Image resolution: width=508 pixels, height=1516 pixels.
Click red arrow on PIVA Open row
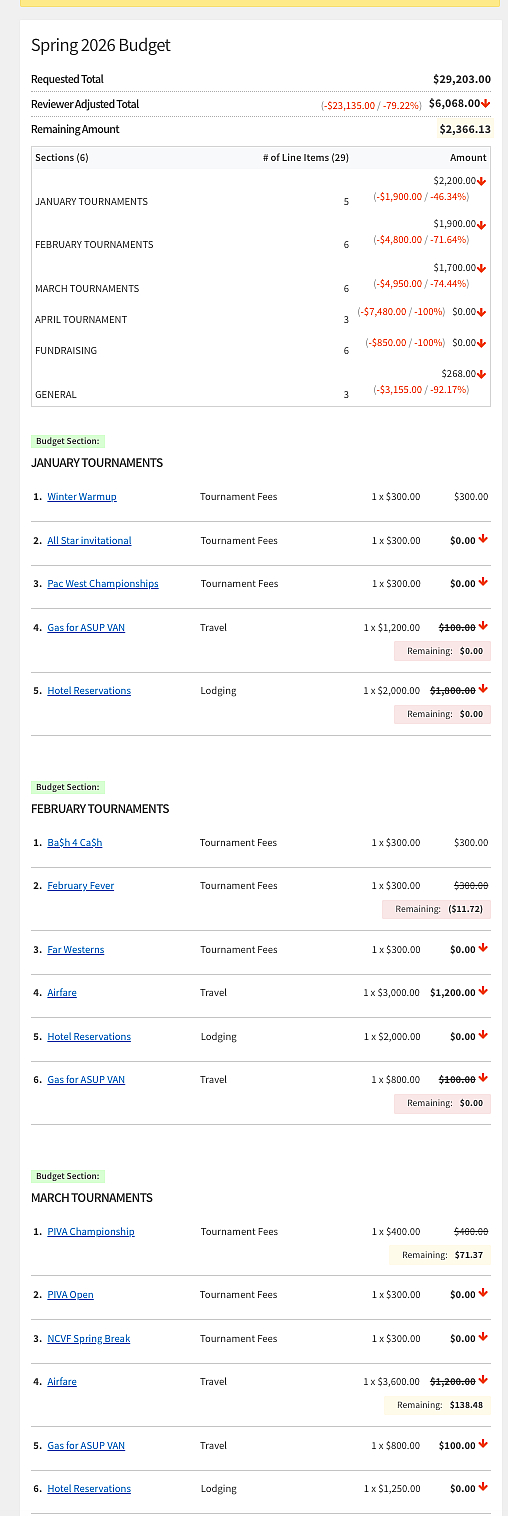tap(483, 1294)
